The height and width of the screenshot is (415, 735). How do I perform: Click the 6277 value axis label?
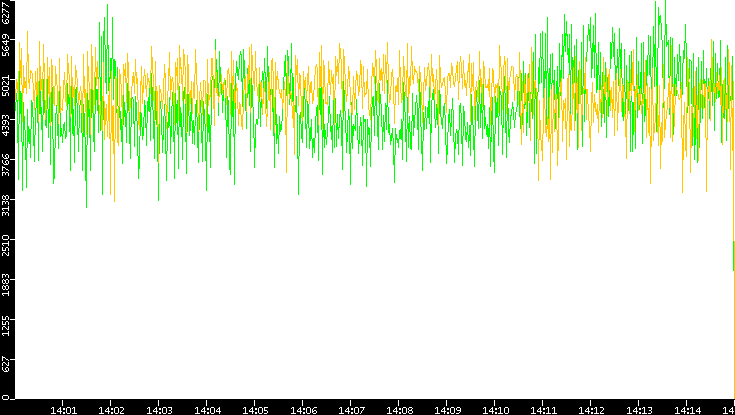coord(6,13)
